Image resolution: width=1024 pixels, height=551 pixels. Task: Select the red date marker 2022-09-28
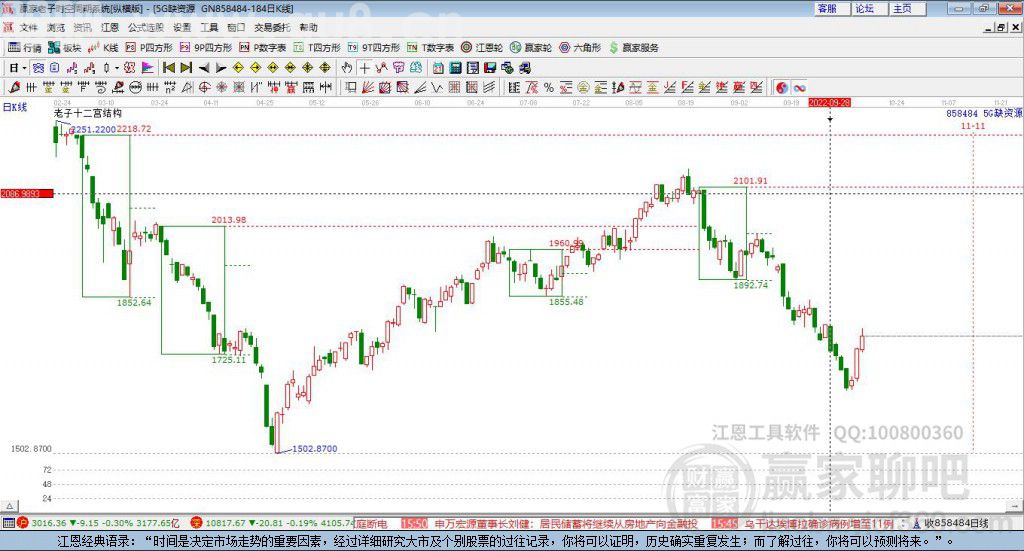(829, 102)
